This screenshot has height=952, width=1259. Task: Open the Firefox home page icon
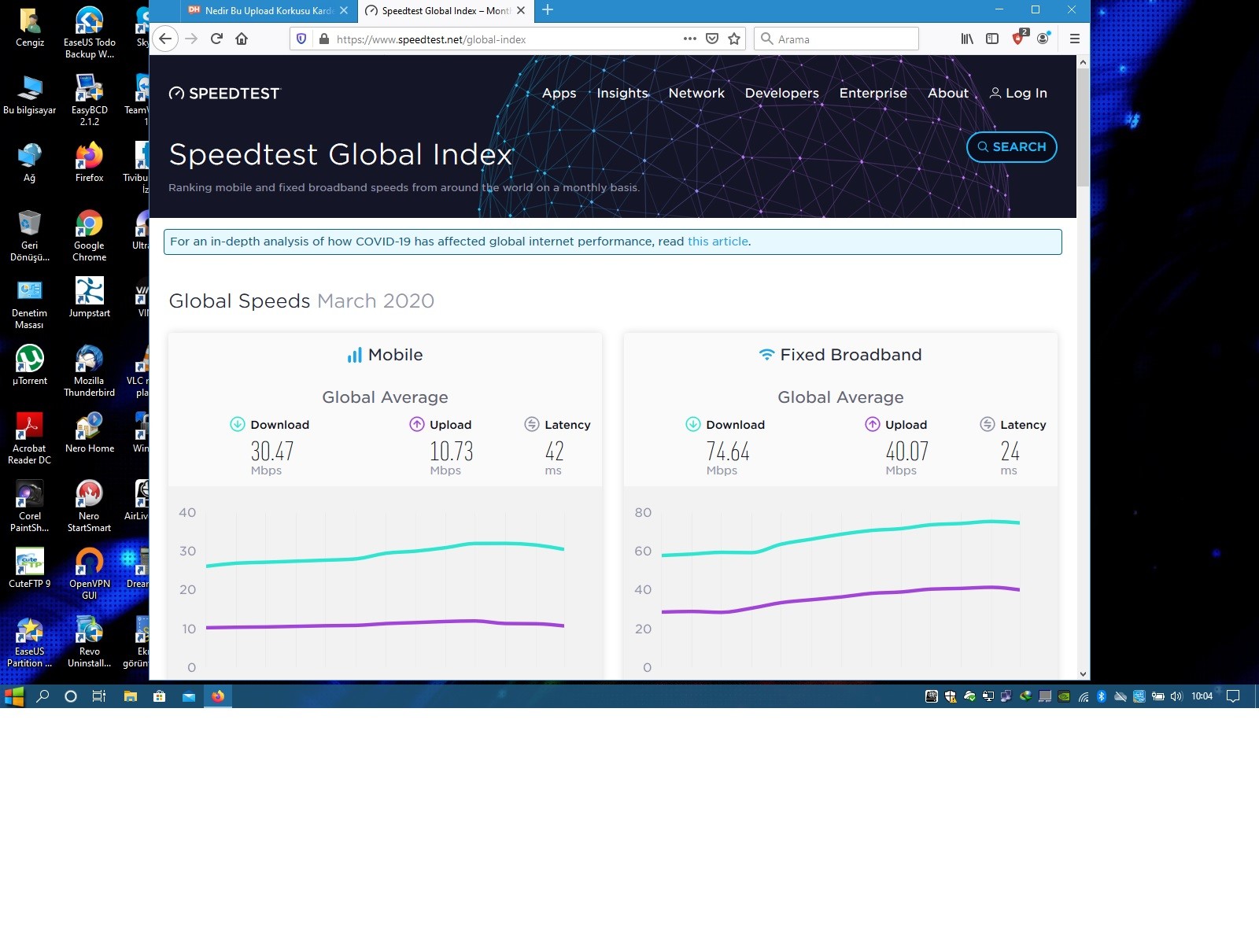[242, 39]
